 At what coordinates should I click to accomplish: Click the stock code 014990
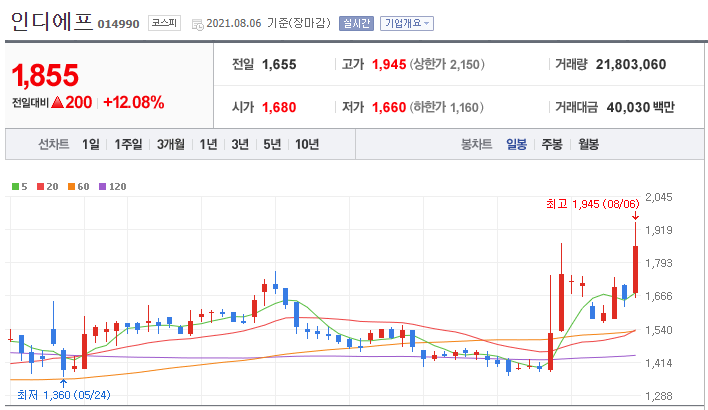118,24
